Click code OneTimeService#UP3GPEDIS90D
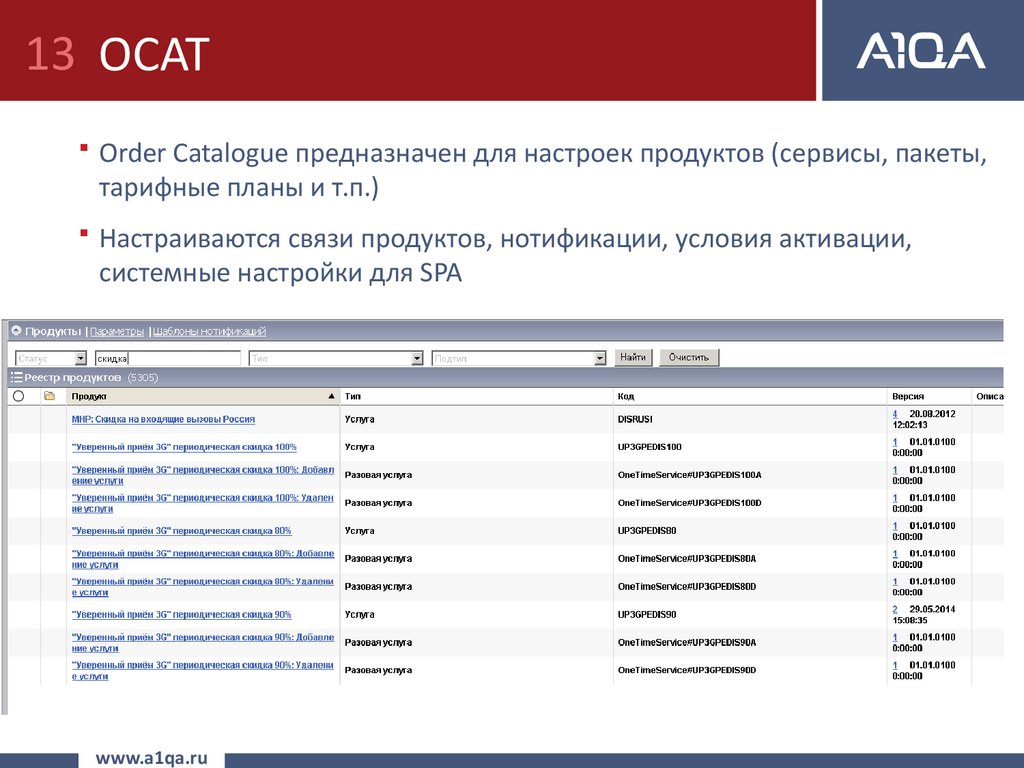This screenshot has height=768, width=1024. tap(687, 671)
